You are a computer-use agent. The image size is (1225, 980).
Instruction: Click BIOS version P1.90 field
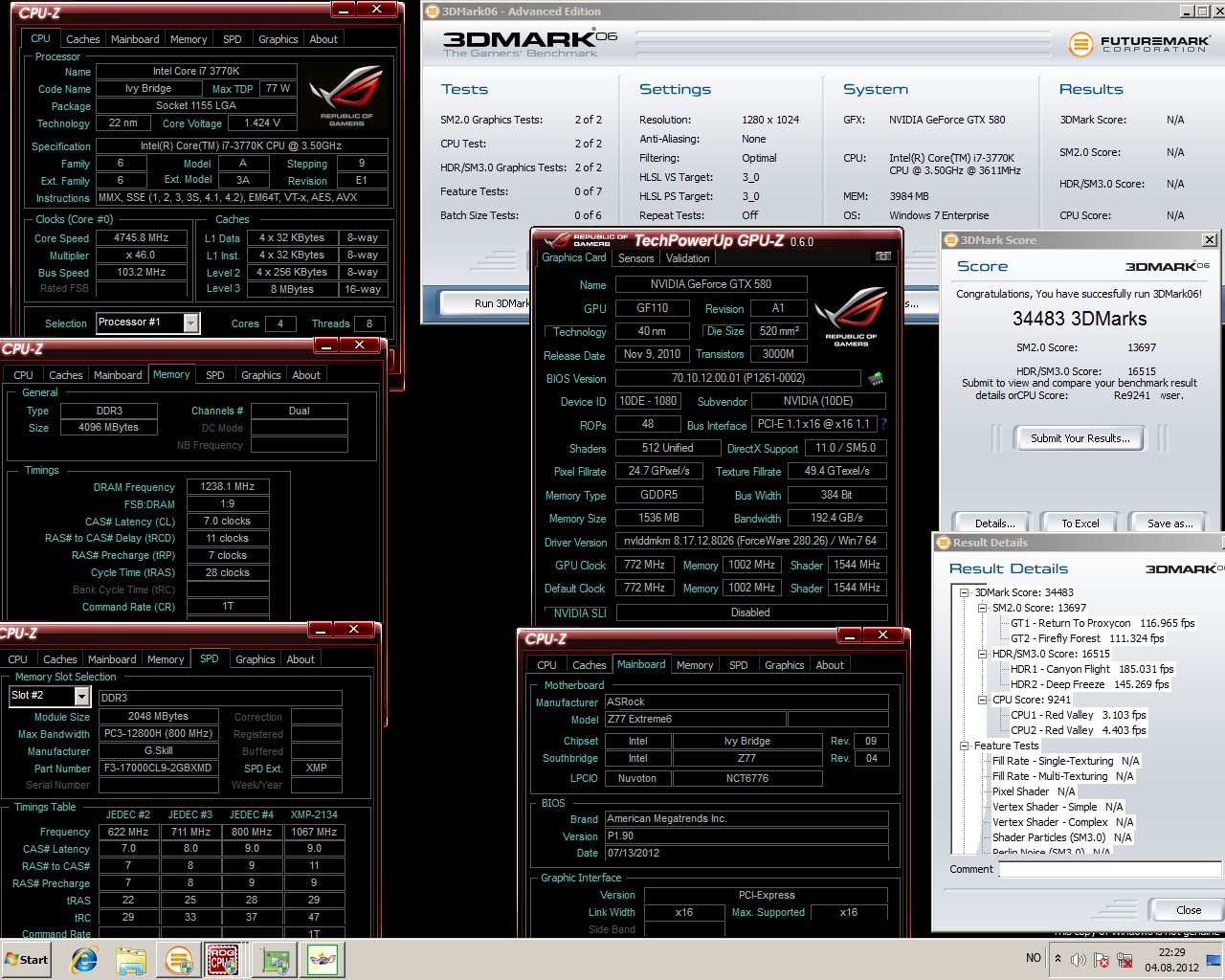click(x=746, y=835)
